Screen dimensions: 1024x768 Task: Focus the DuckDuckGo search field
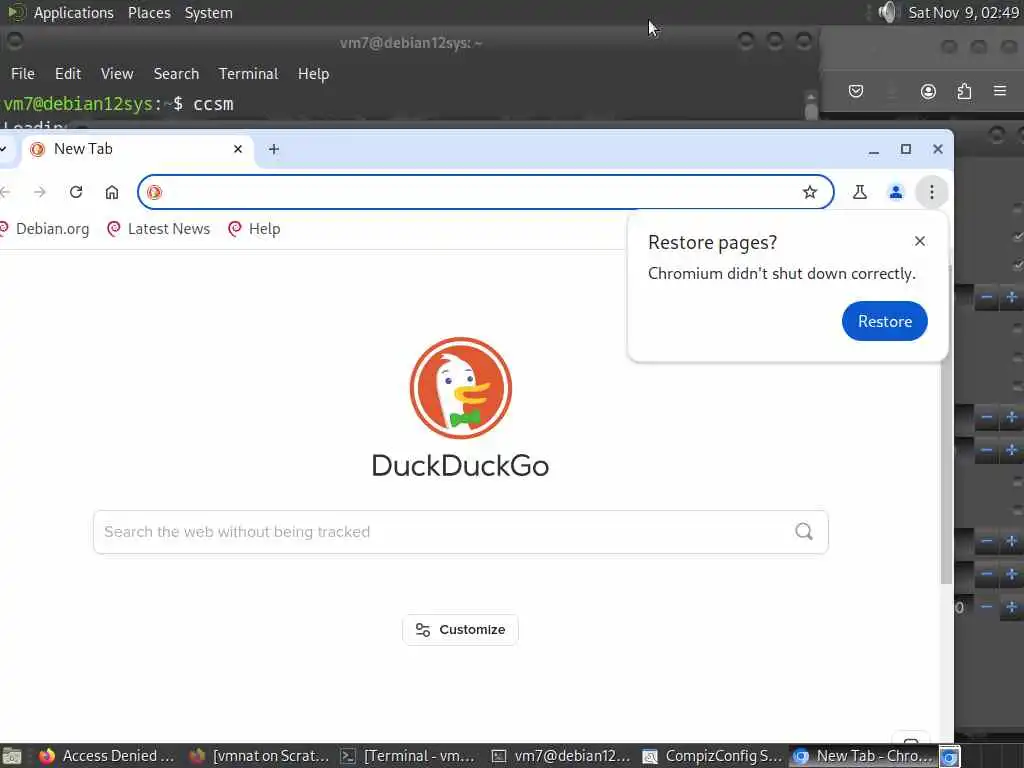coord(460,532)
